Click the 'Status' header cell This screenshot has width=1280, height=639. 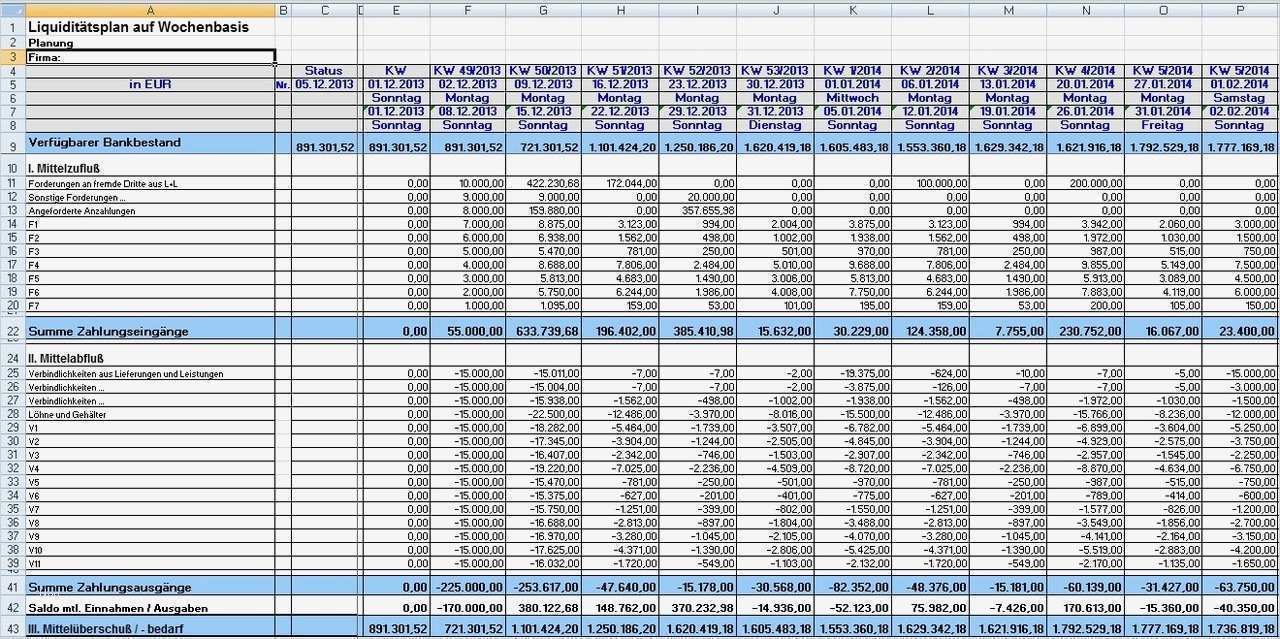coord(324,71)
